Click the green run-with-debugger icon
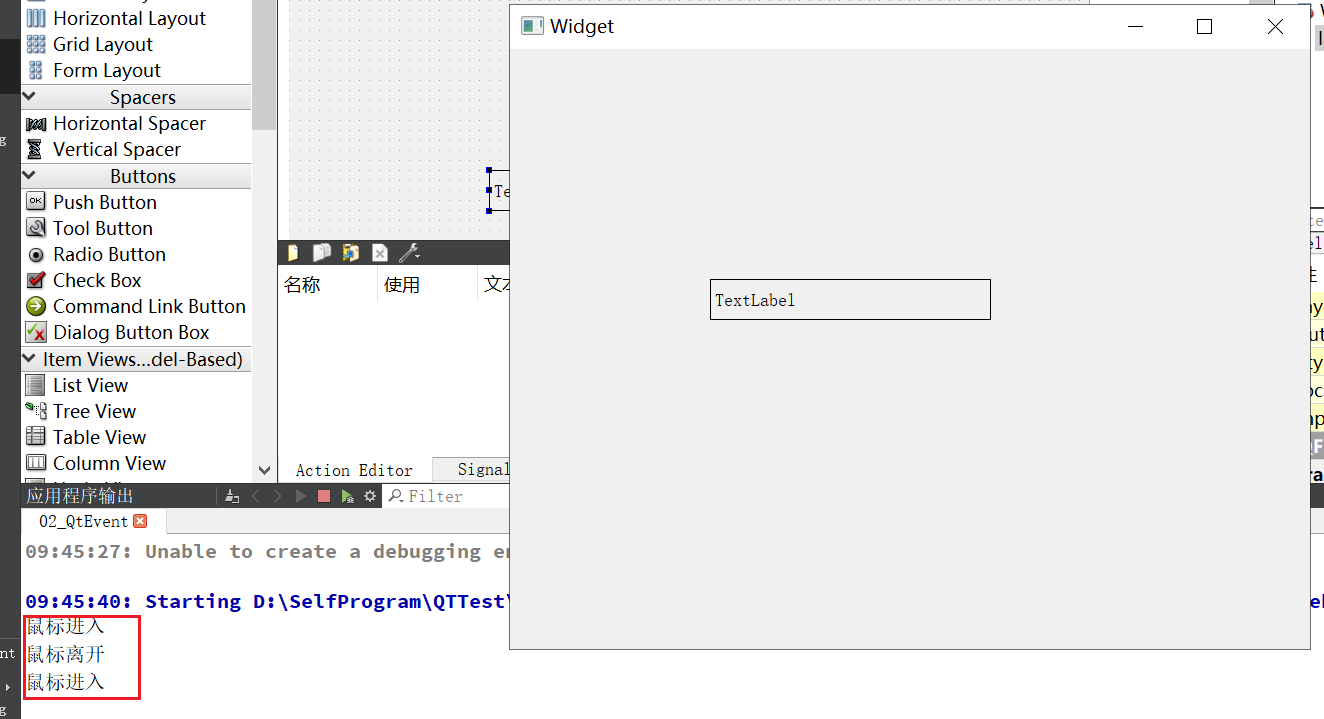The image size is (1324, 719). tap(347, 496)
